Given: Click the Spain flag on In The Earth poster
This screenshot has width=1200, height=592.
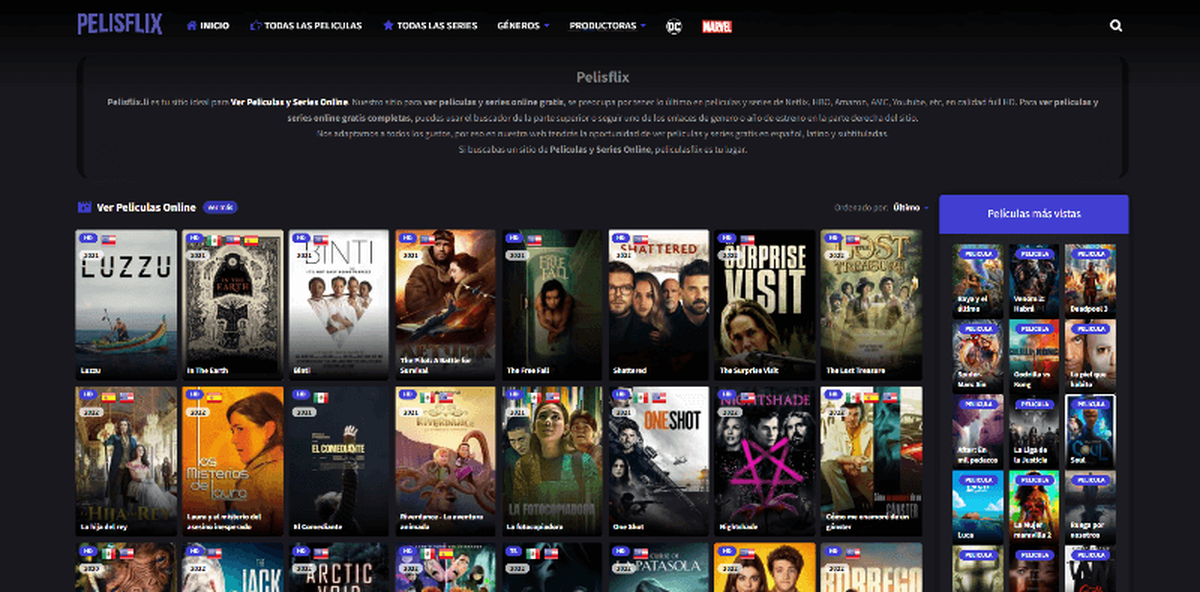Looking at the screenshot, I should coord(251,240).
